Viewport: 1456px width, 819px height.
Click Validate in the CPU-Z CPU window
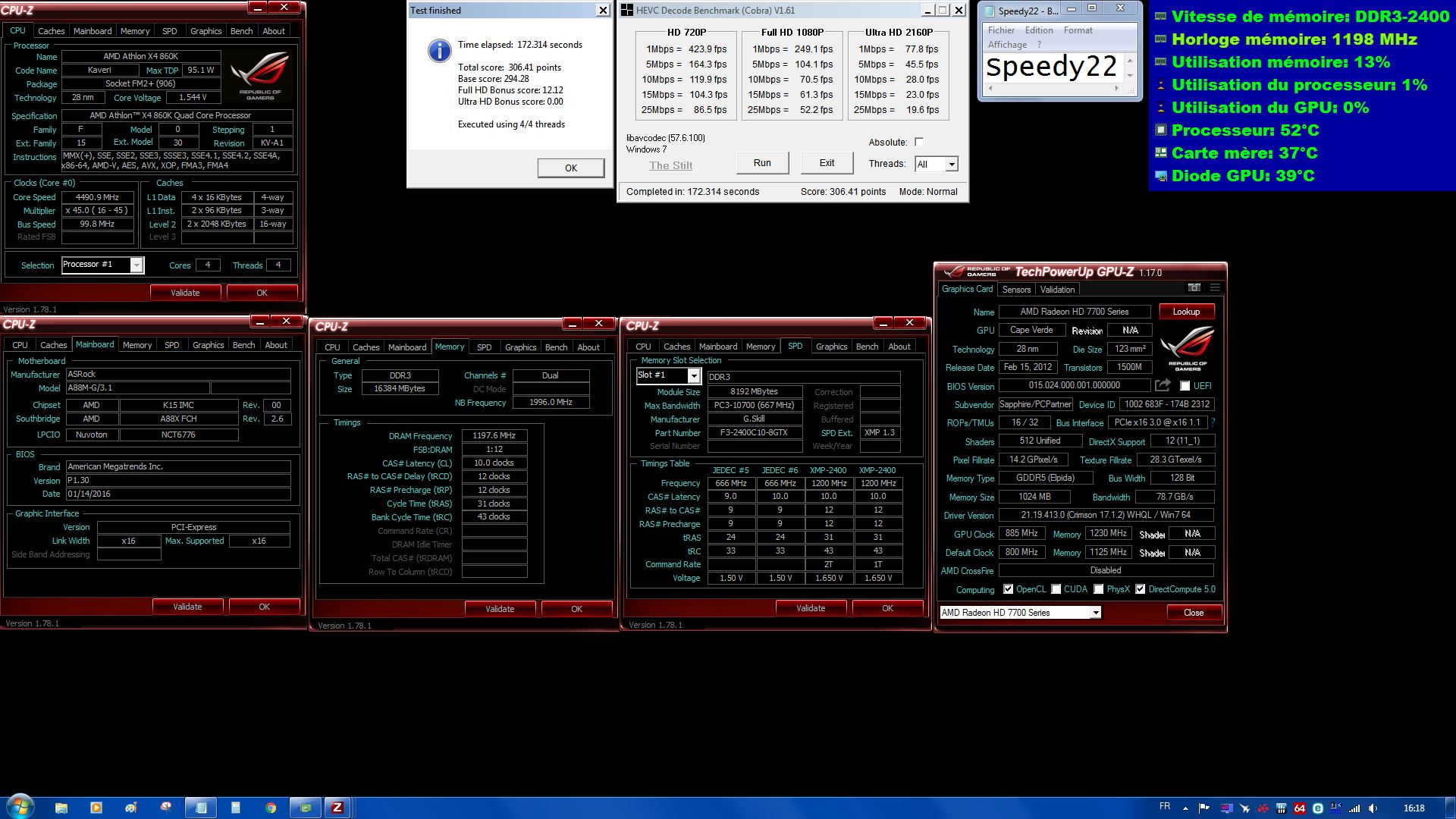[x=185, y=293]
